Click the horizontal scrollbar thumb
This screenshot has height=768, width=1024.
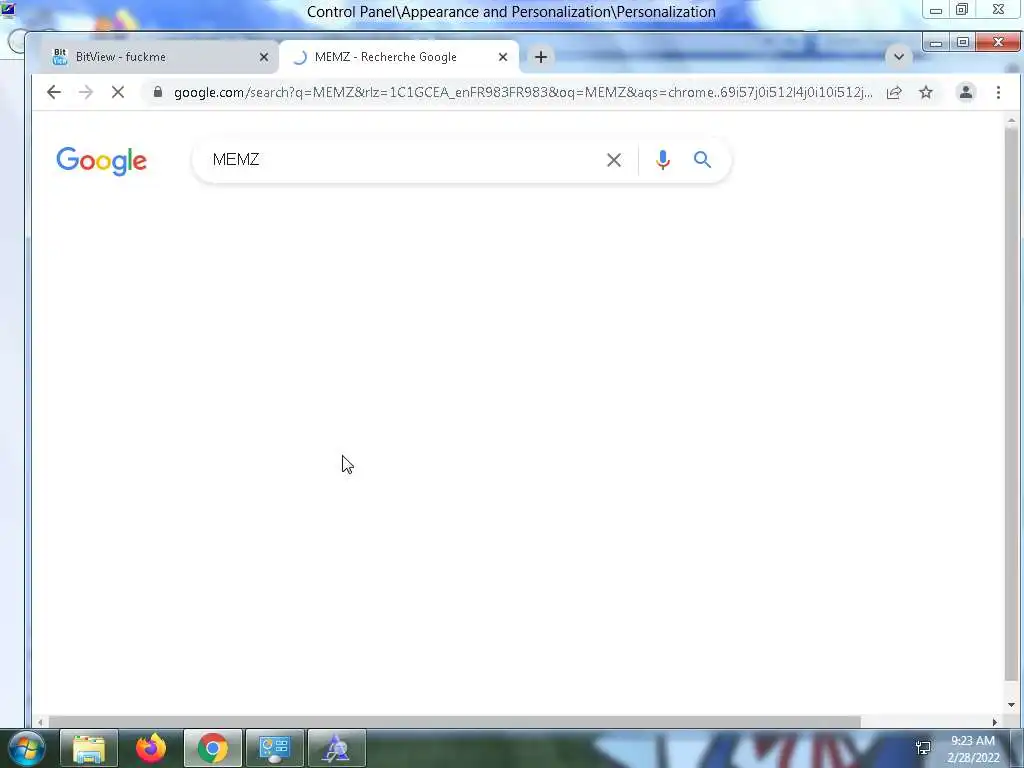tap(455, 722)
